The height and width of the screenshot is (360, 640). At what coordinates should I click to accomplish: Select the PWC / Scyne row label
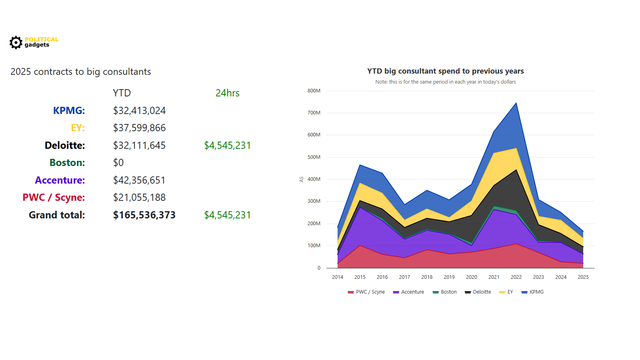tap(53, 198)
